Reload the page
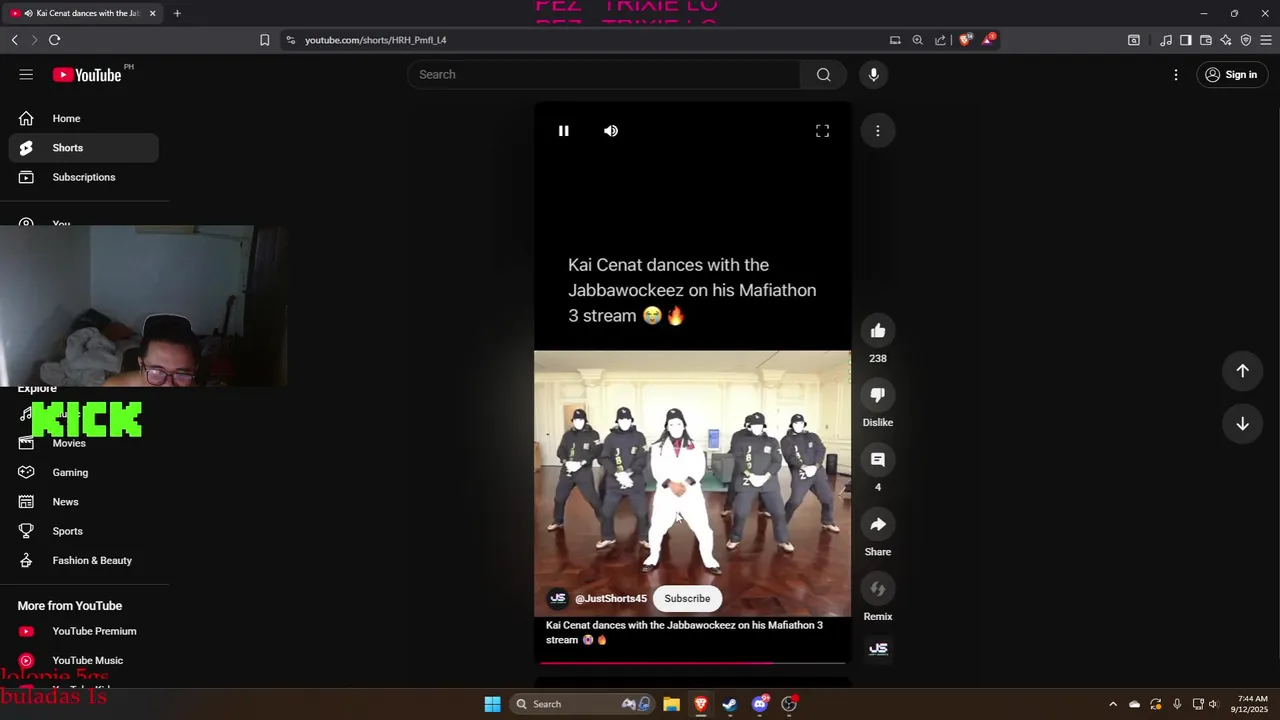 pos(54,40)
